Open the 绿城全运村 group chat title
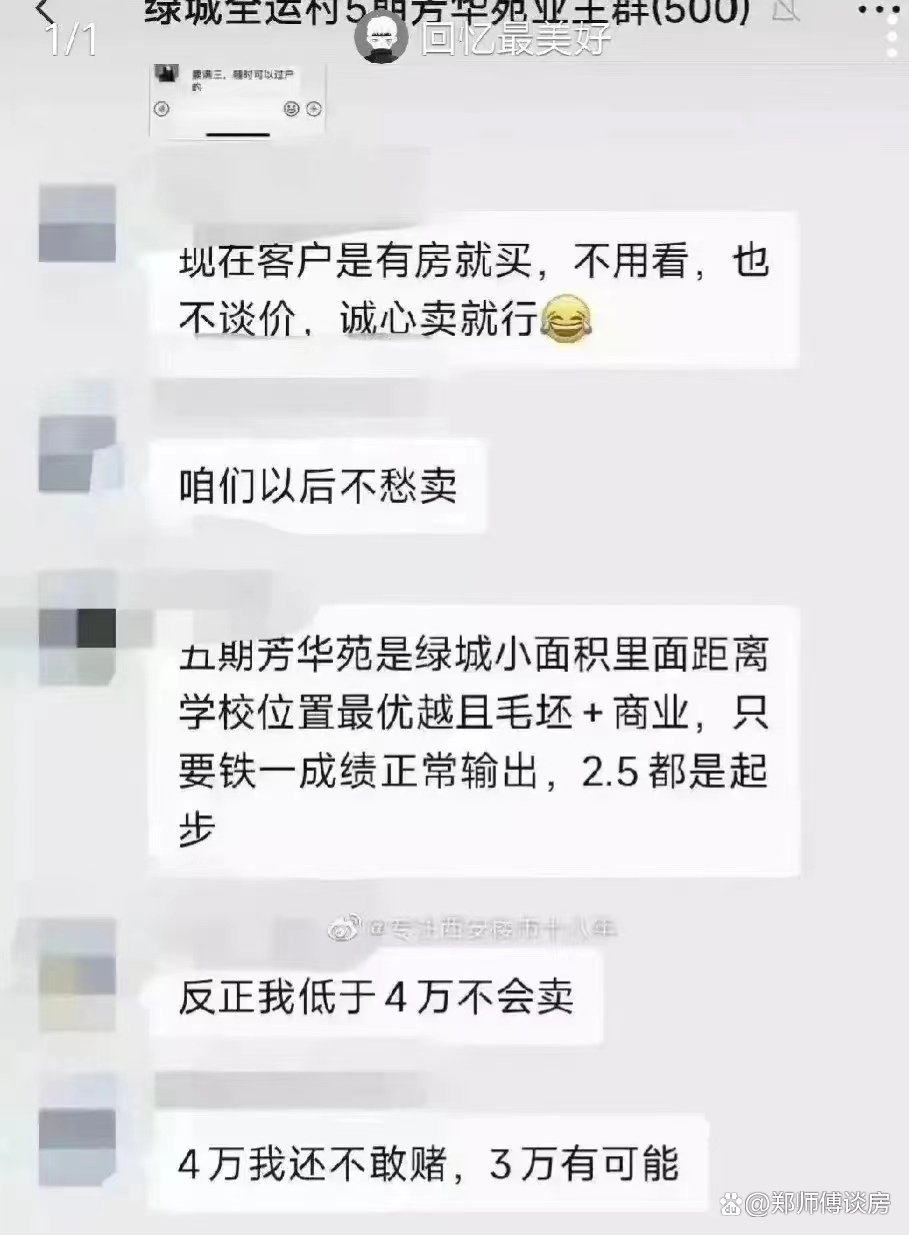Image resolution: width=909 pixels, height=1235 pixels. pos(447,11)
